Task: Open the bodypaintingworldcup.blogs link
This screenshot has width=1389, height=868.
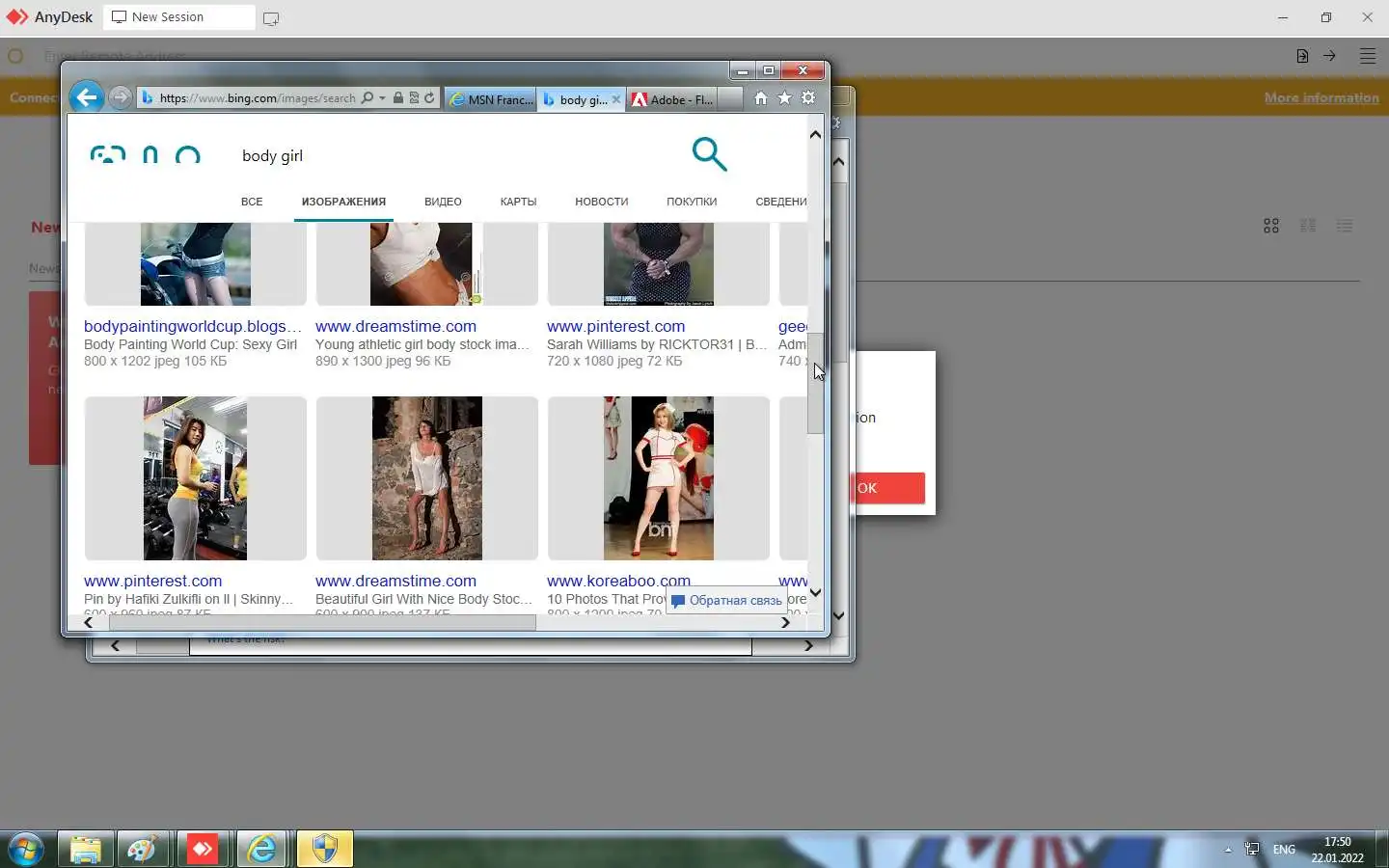Action: coord(193,326)
